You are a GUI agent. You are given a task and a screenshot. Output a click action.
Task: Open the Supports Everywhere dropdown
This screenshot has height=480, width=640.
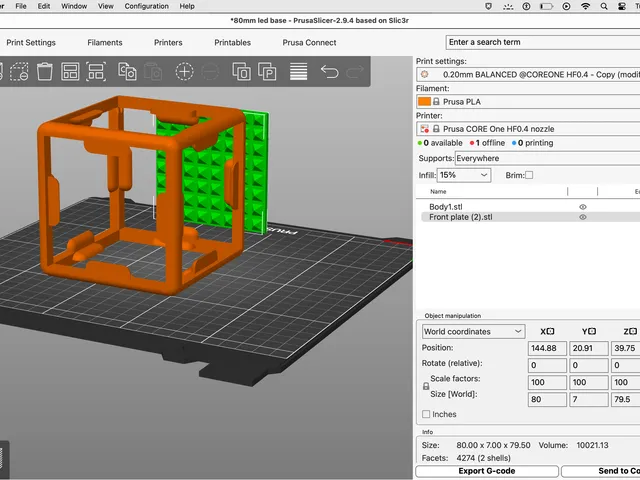547,158
